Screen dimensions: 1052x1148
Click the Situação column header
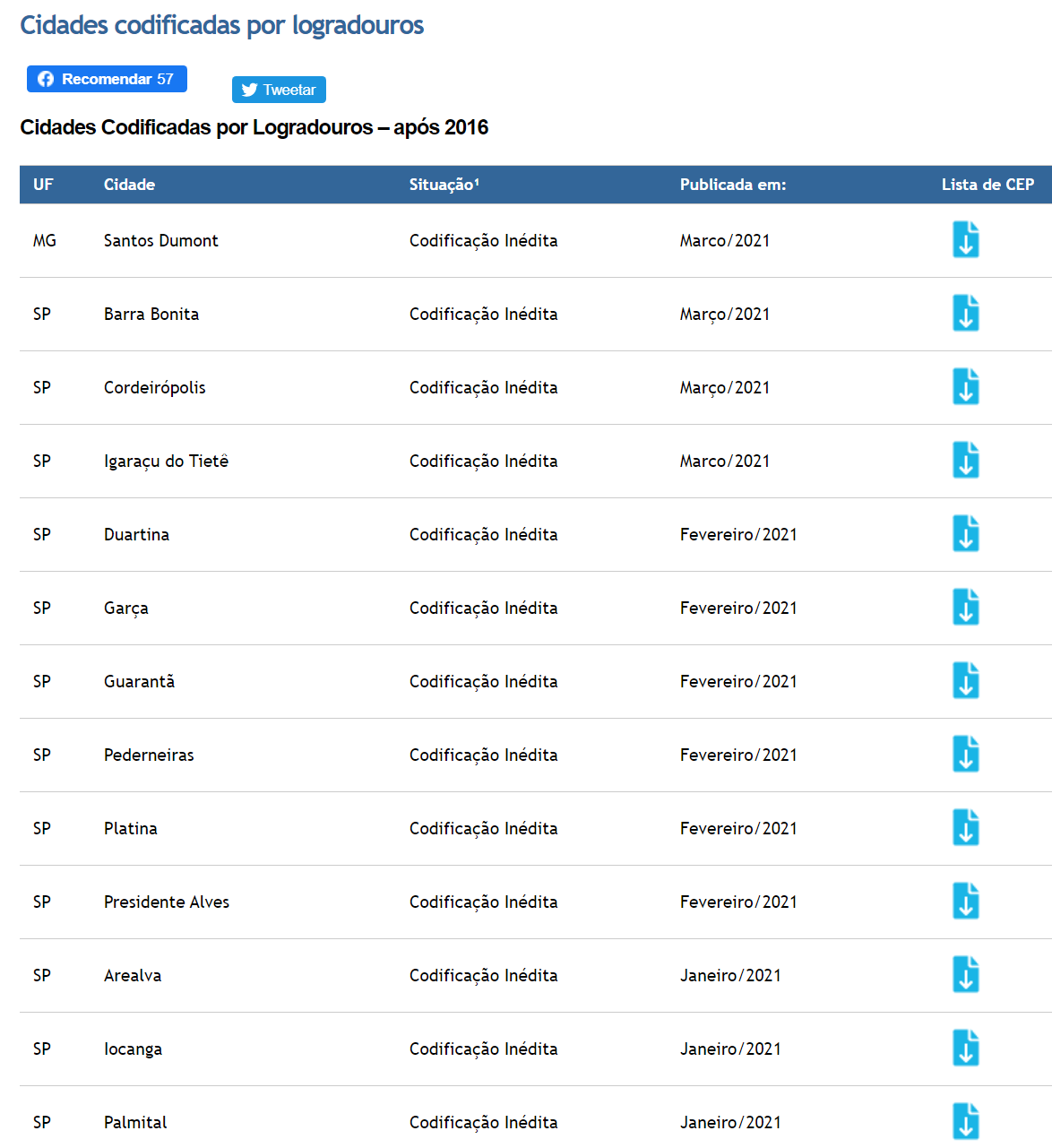[x=444, y=185]
